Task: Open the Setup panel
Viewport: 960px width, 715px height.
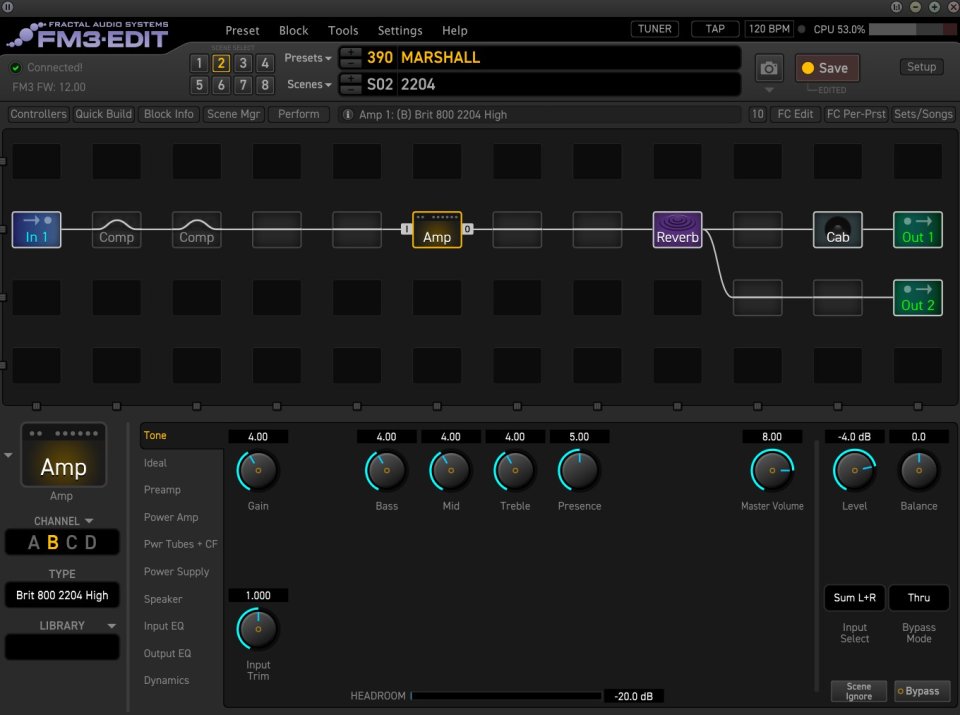Action: (x=920, y=66)
